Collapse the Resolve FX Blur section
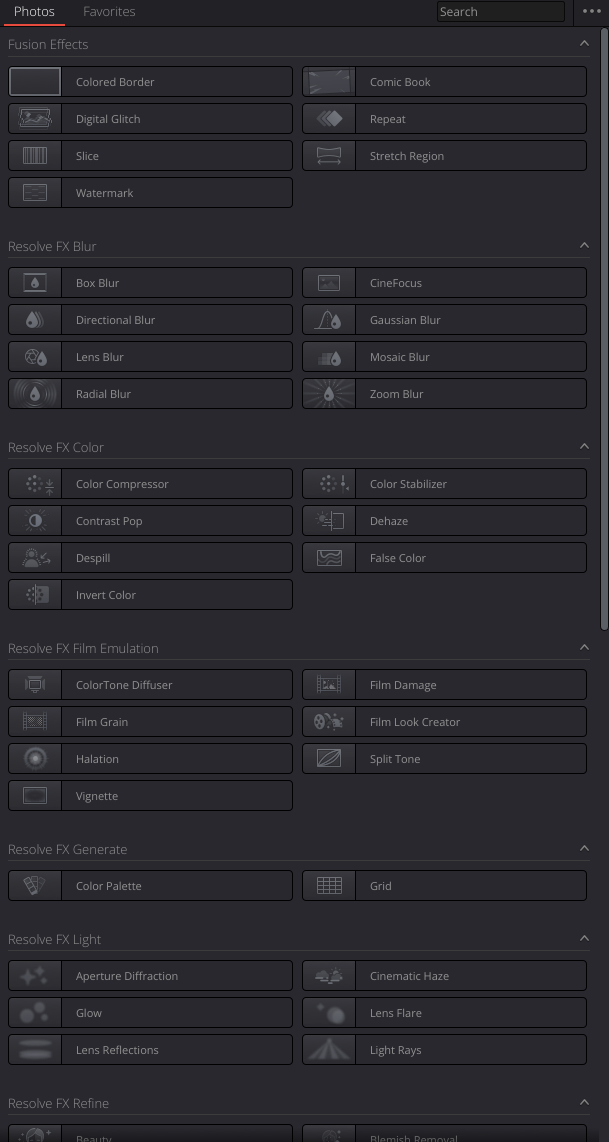Image resolution: width=609 pixels, height=1142 pixels. tap(584, 245)
